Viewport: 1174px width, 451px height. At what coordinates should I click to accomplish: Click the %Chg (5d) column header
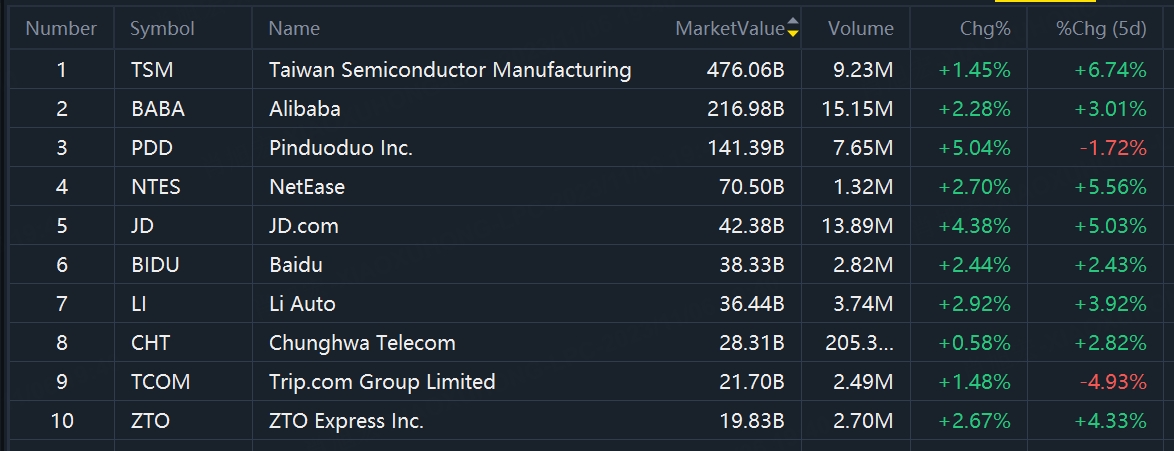(1101, 28)
